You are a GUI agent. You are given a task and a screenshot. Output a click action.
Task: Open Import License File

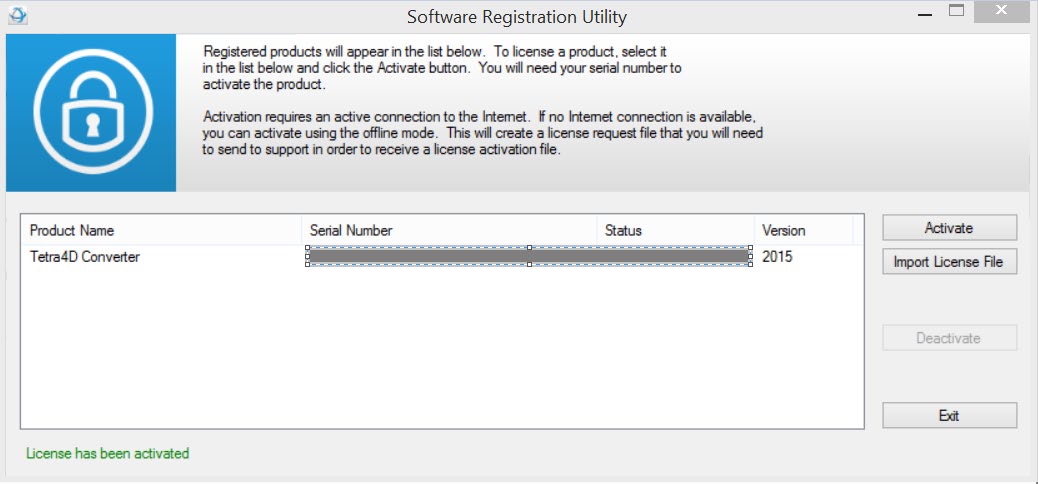949,262
